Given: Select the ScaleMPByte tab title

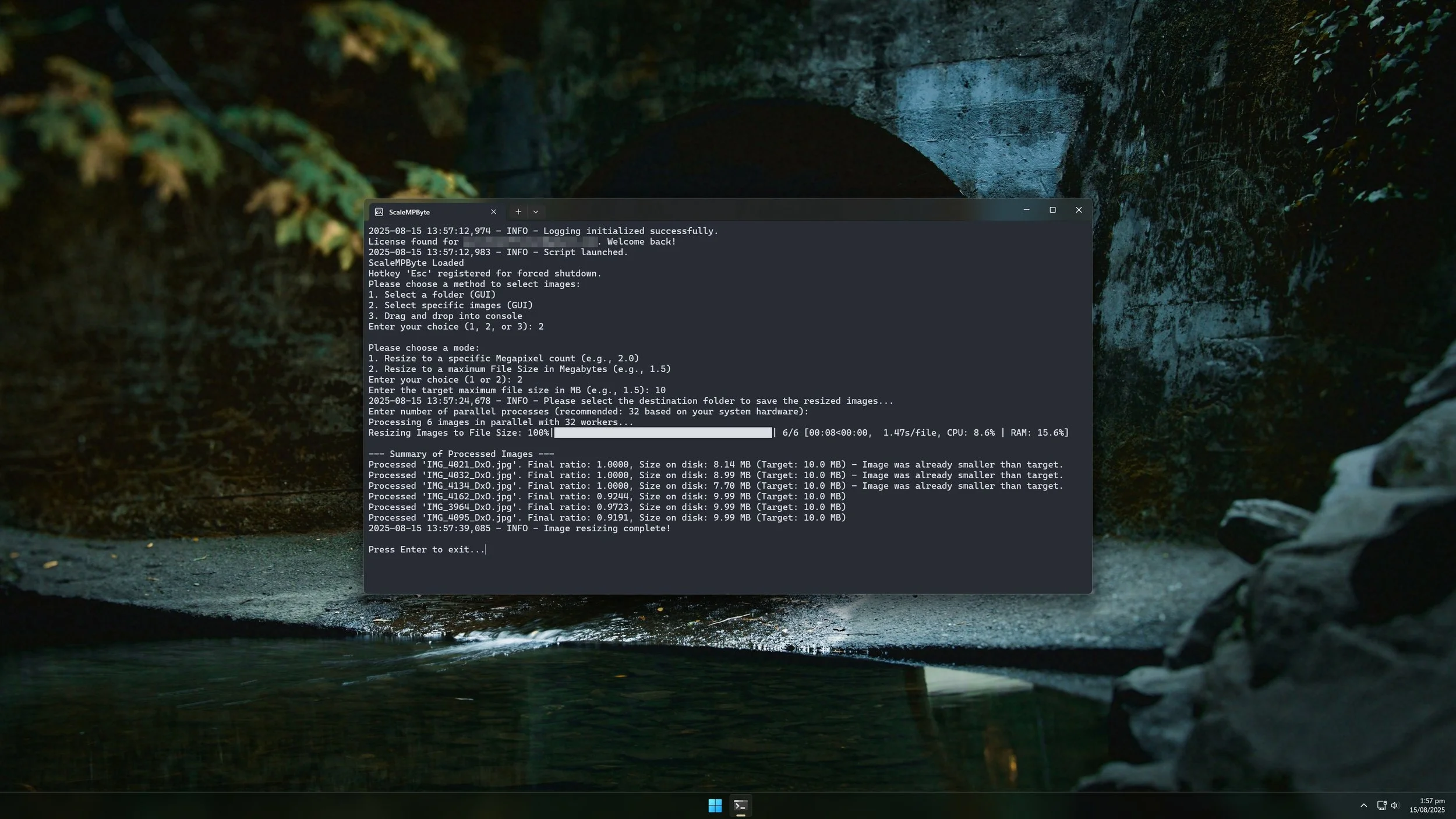Looking at the screenshot, I should (409, 212).
